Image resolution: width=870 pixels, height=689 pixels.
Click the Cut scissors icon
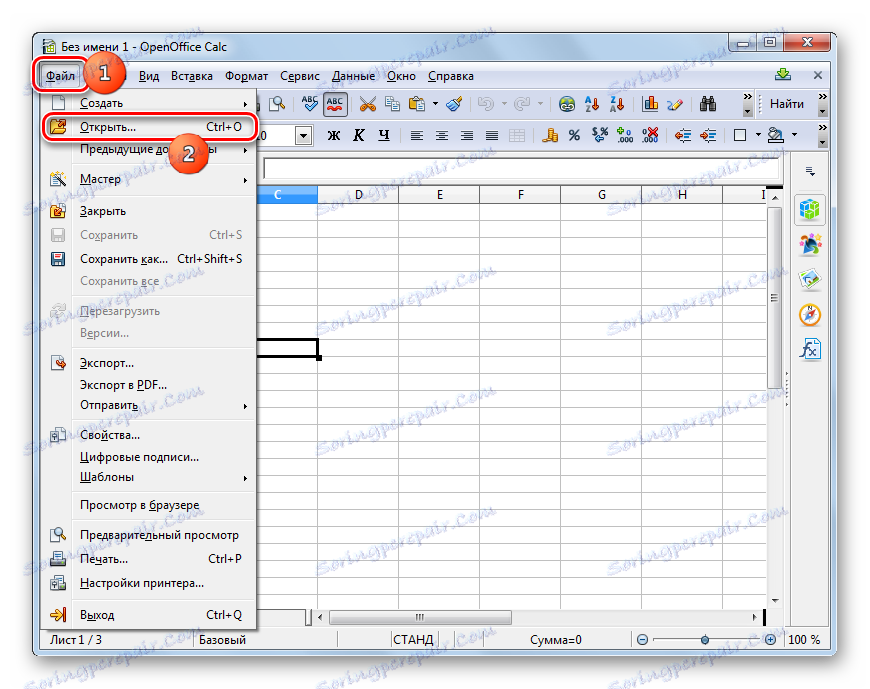click(367, 104)
